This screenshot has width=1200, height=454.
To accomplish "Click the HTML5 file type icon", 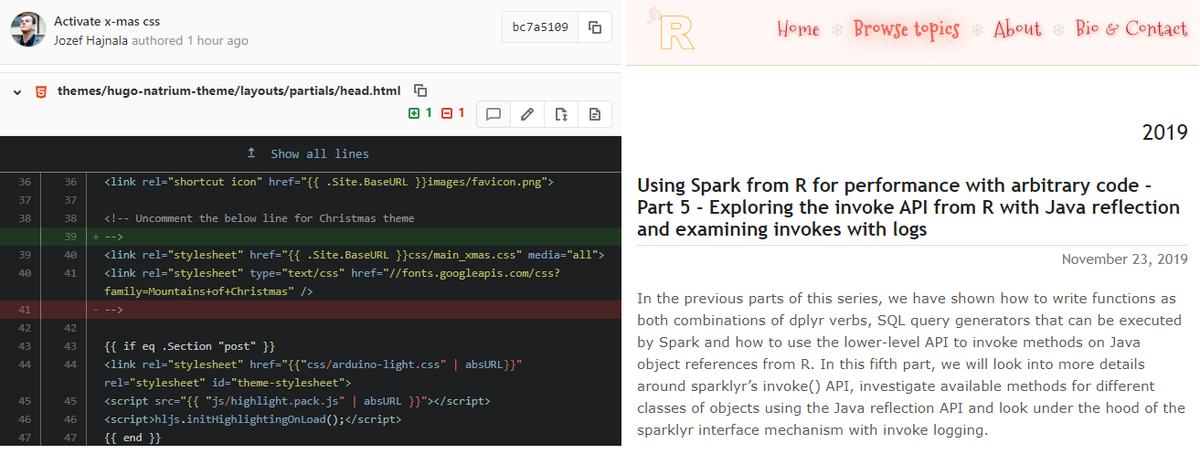I will tap(40, 91).
